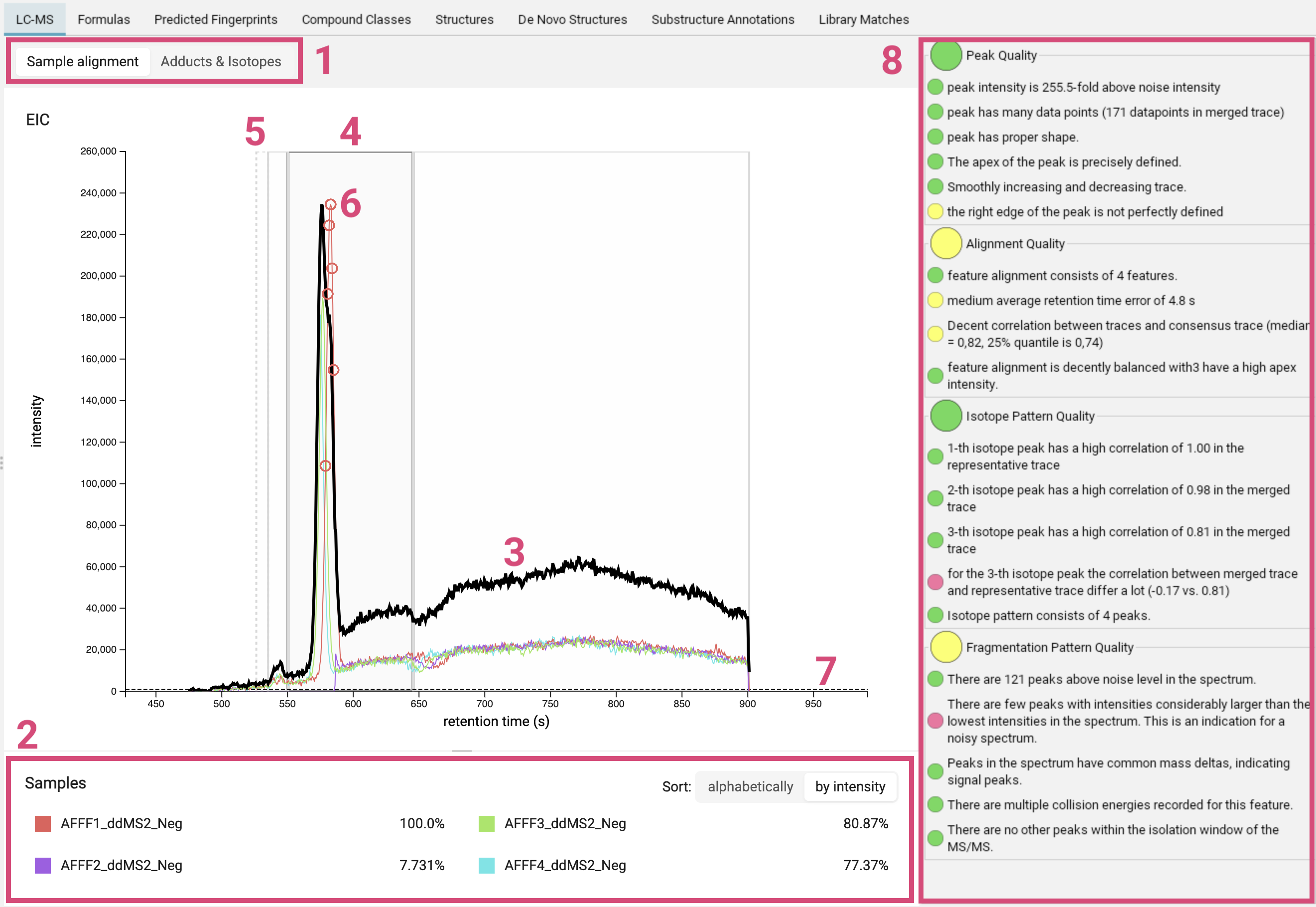Viewport: 1316px width, 907px height.
Task: Select sample AFFF1_ddMS2_Neg in list
Action: (122, 823)
